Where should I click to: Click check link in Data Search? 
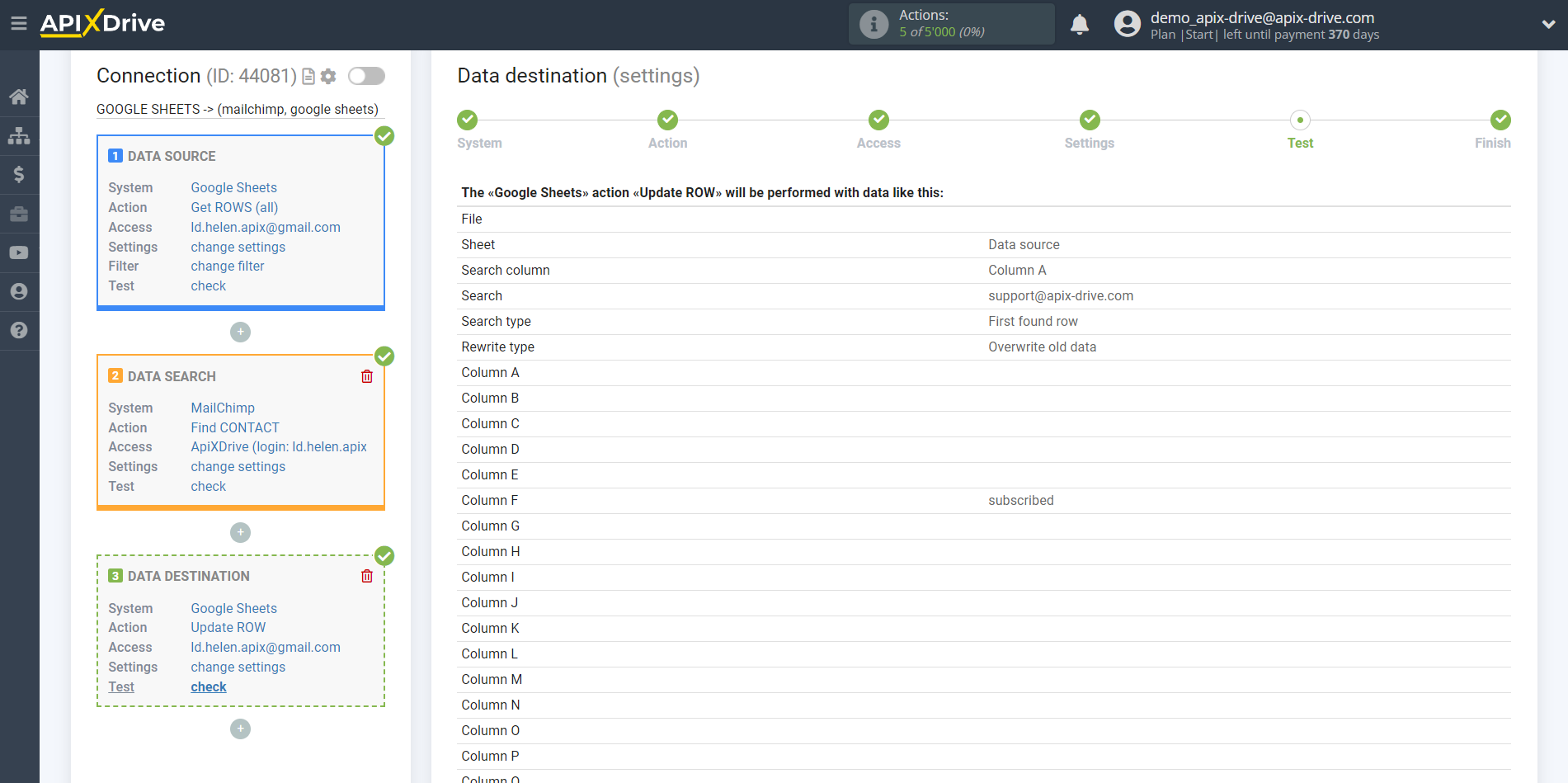[208, 486]
